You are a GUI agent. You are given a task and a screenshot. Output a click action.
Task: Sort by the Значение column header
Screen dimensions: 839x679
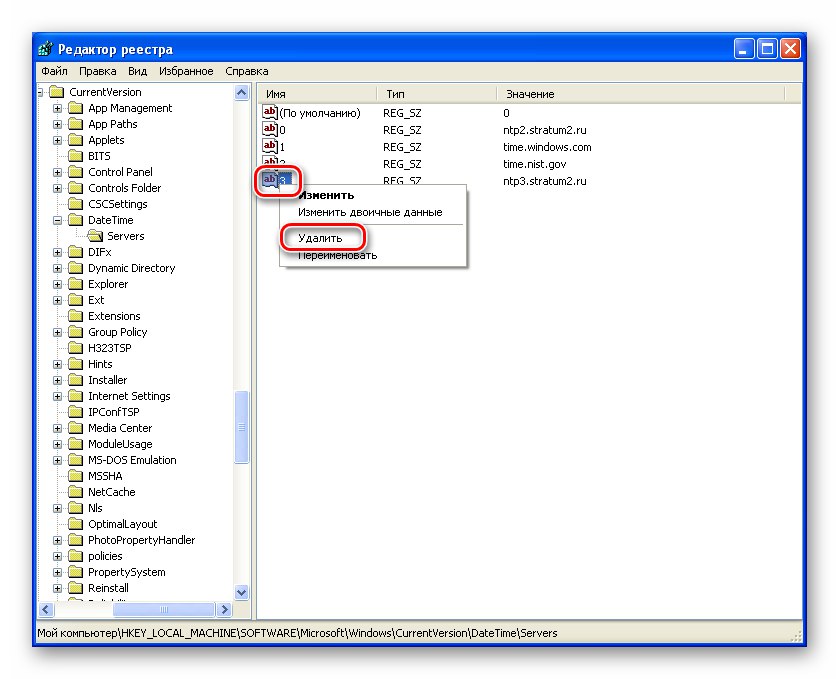pyautogui.click(x=641, y=94)
